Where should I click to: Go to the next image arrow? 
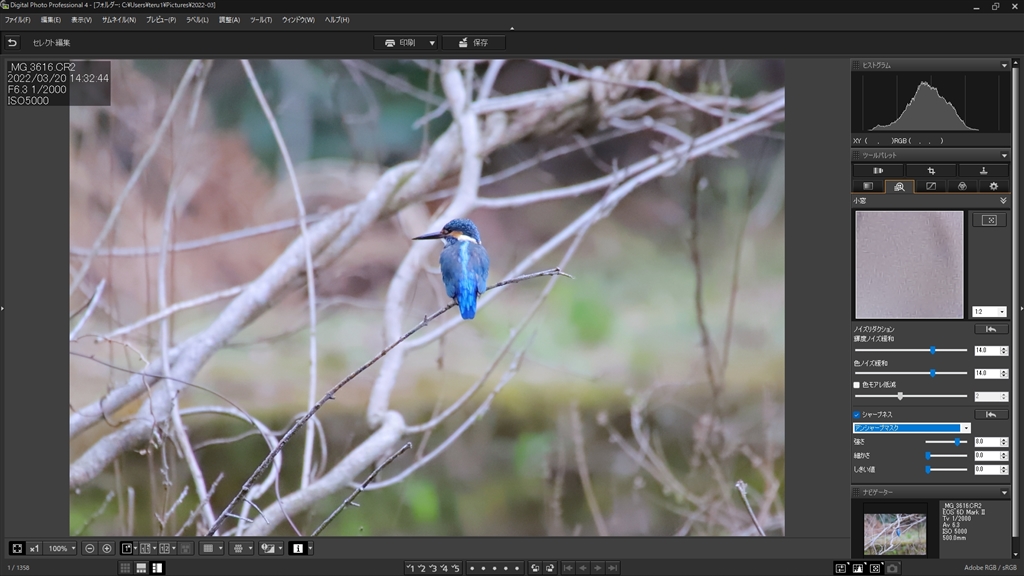pyautogui.click(x=598, y=568)
